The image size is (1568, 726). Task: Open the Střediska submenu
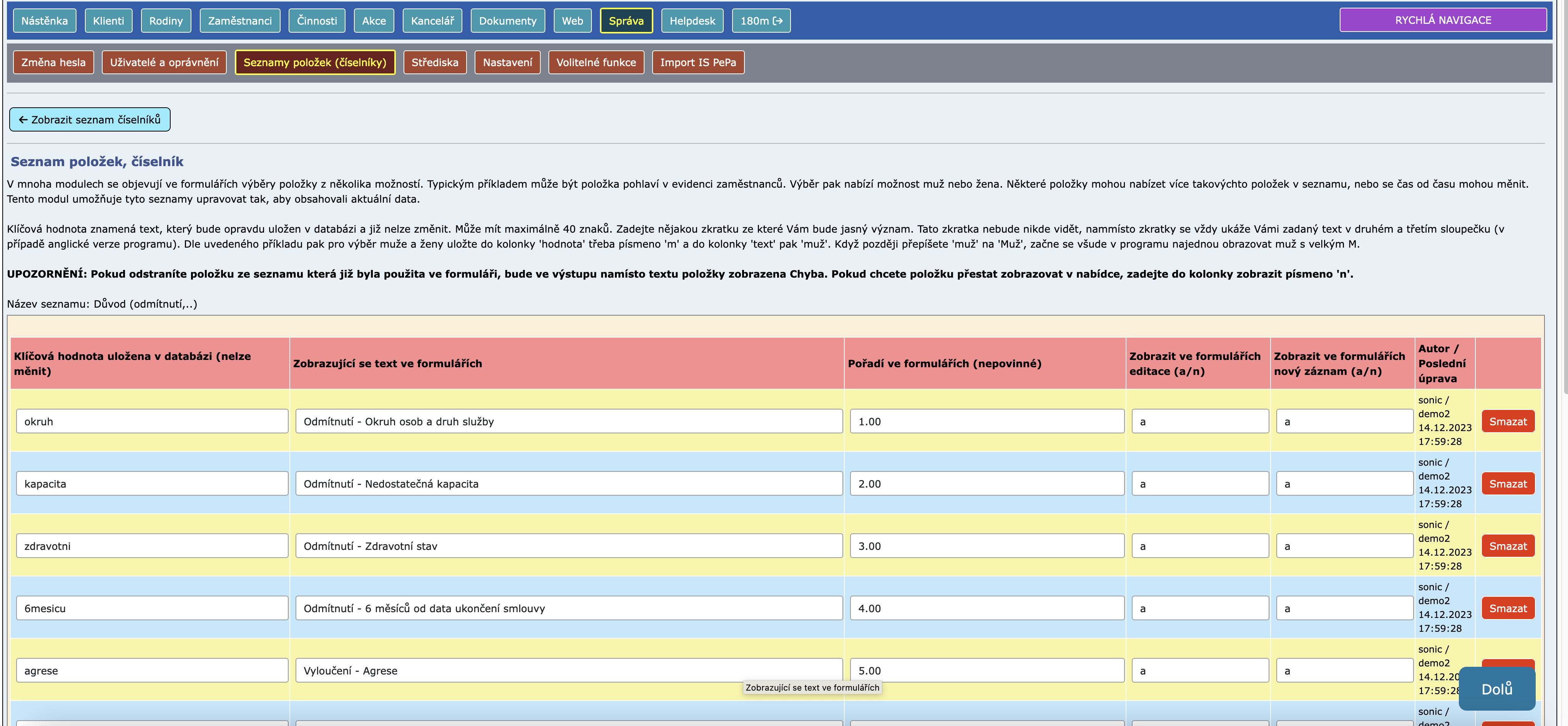(435, 62)
